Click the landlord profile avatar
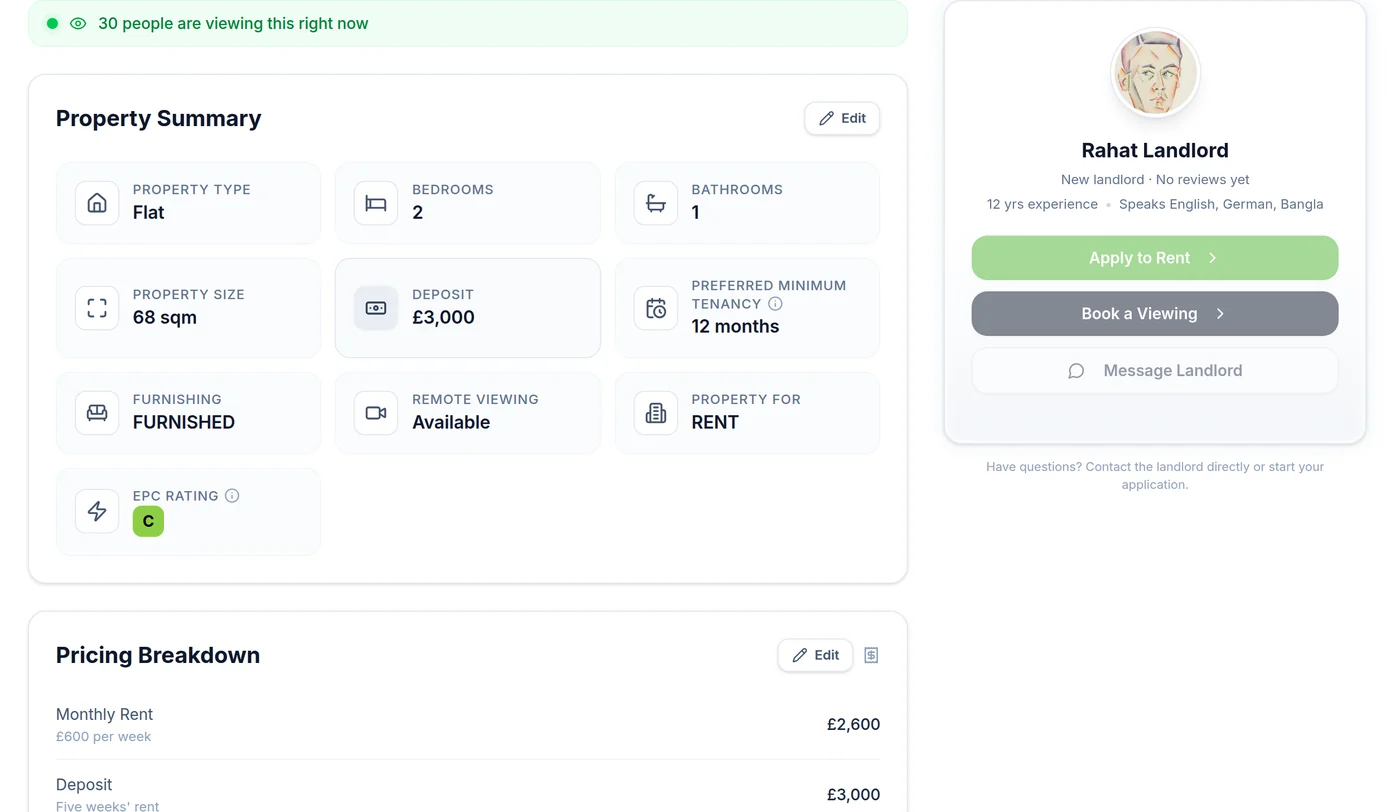This screenshot has height=812, width=1400. 1155,73
